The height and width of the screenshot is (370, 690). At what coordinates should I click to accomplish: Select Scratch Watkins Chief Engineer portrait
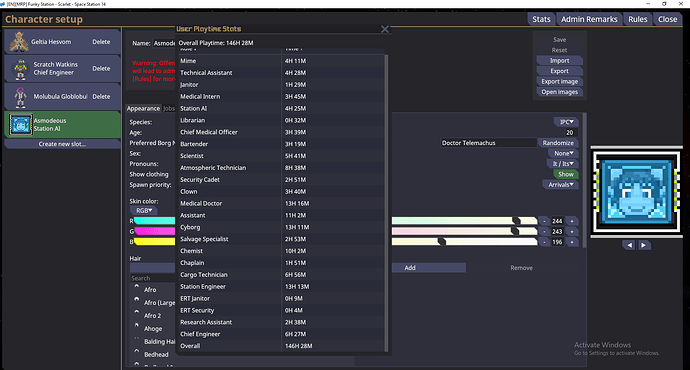(20, 69)
